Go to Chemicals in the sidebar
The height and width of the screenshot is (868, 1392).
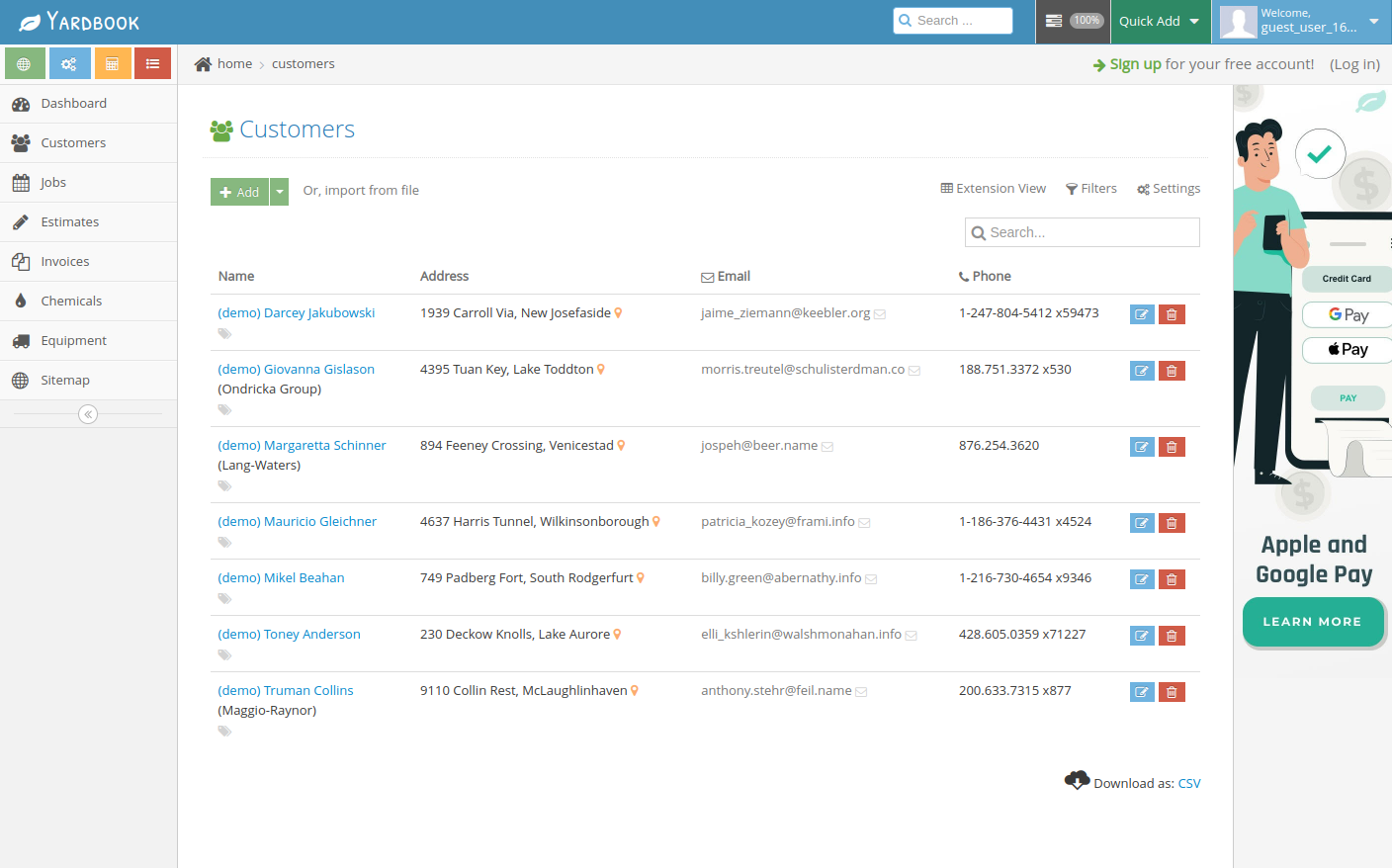tap(71, 302)
